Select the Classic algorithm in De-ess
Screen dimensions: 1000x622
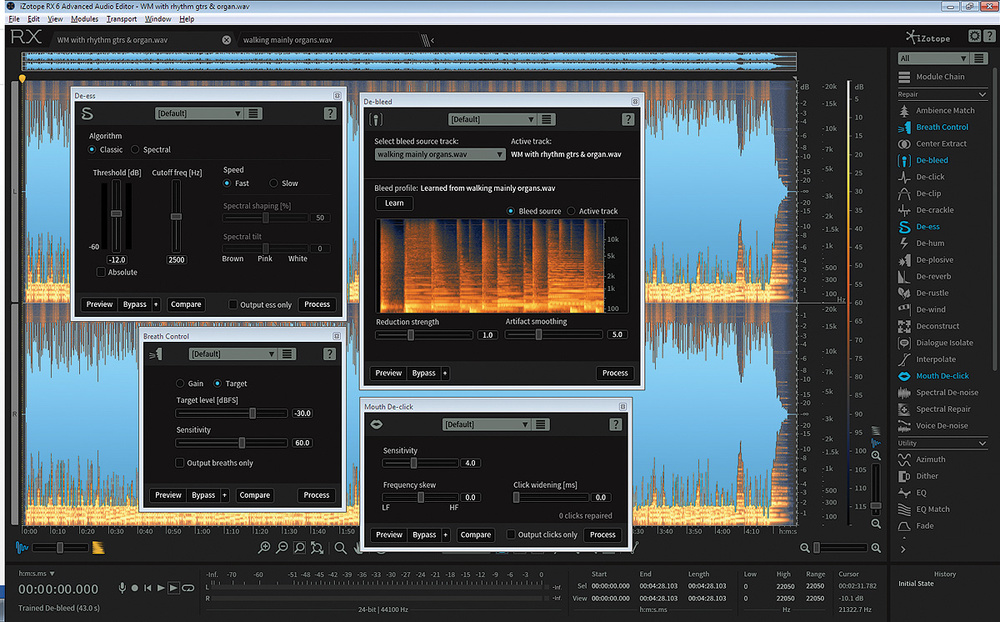point(92,149)
